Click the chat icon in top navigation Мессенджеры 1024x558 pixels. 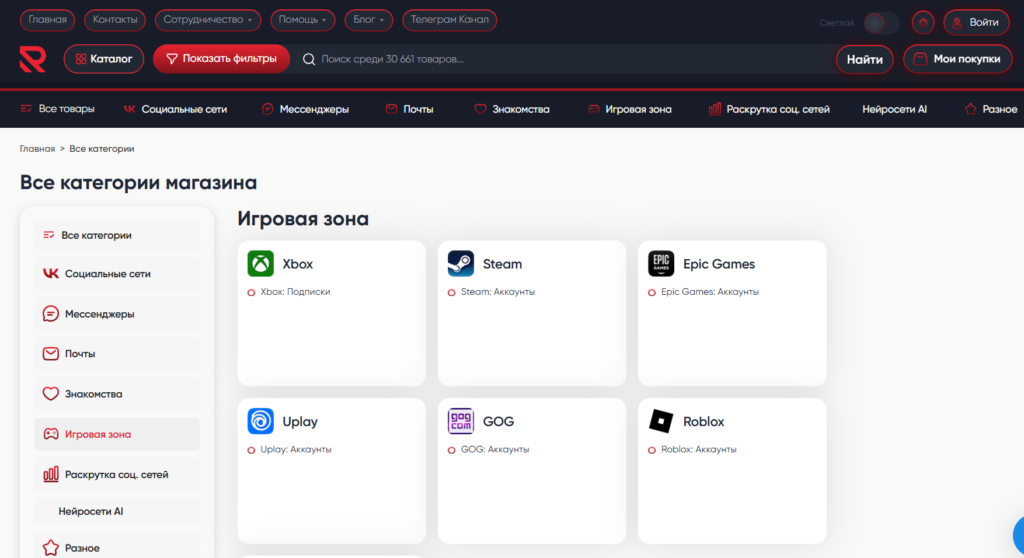coord(267,109)
